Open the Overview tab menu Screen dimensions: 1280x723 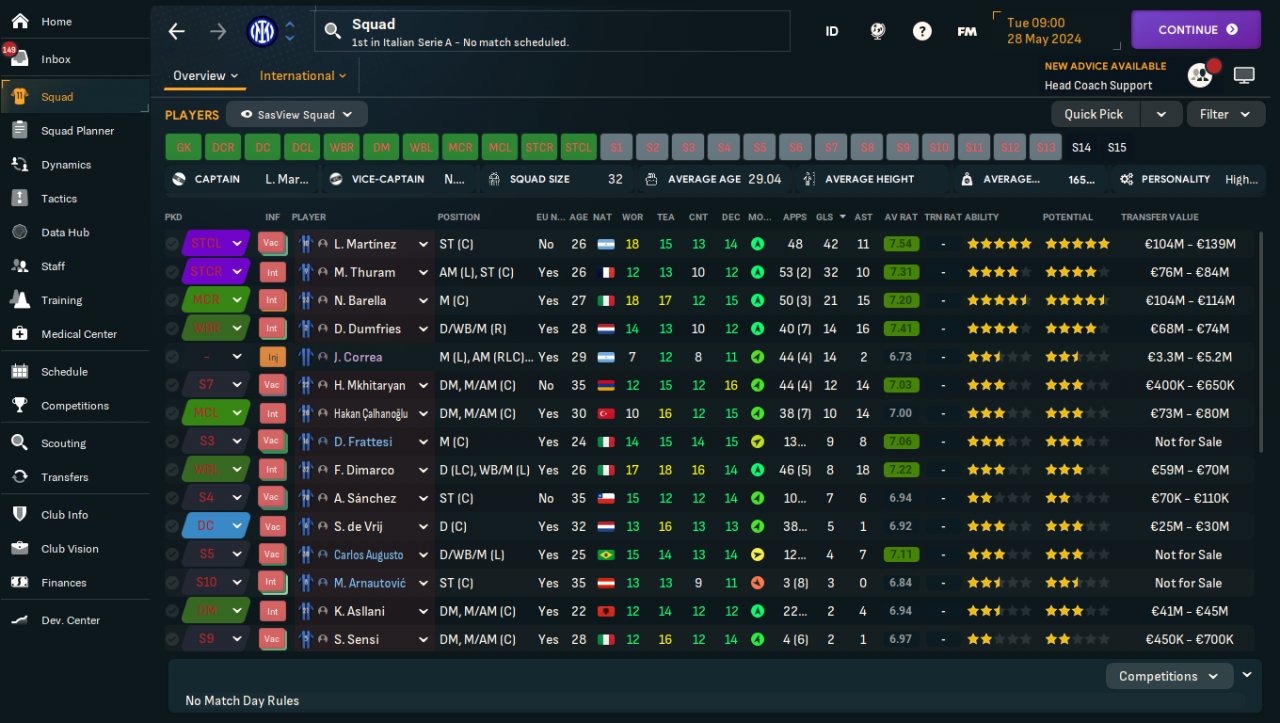pyautogui.click(x=206, y=75)
